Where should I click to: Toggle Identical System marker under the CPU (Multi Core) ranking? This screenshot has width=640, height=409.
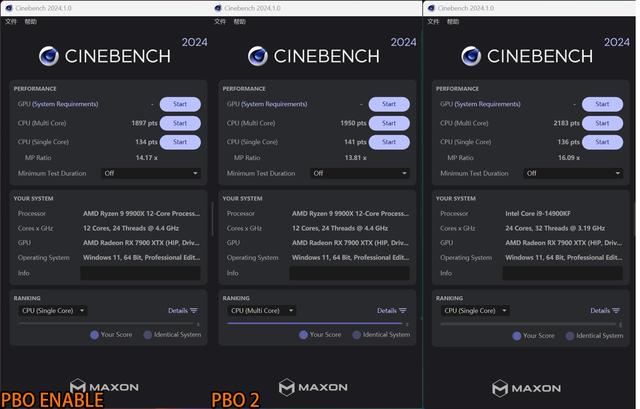357,335
